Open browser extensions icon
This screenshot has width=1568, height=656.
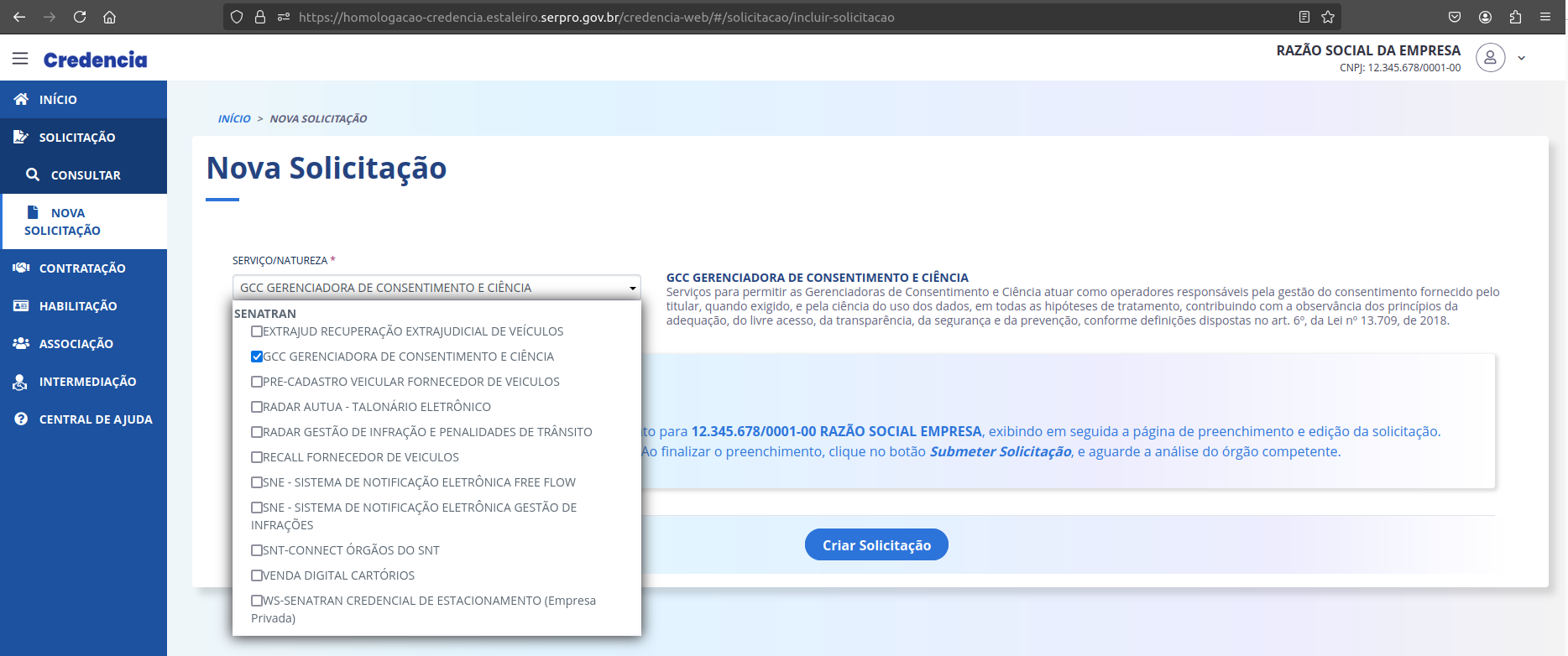click(x=1515, y=17)
